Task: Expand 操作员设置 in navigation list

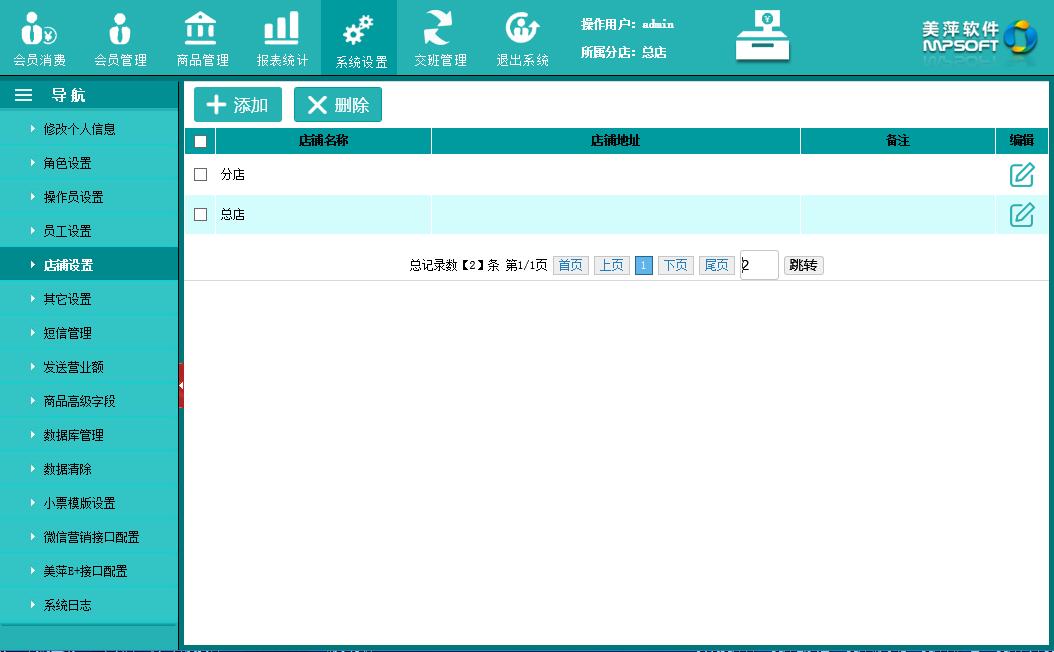Action: [x=73, y=197]
